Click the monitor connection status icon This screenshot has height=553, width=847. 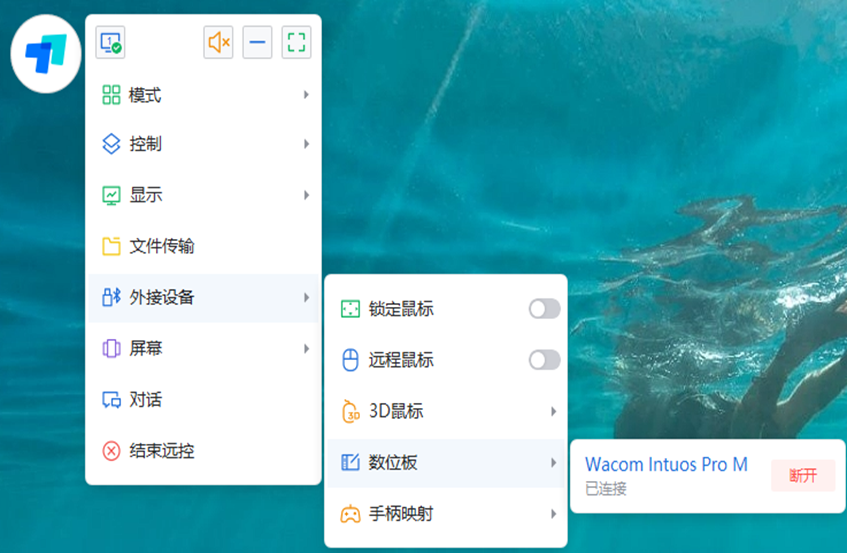(x=110, y=43)
